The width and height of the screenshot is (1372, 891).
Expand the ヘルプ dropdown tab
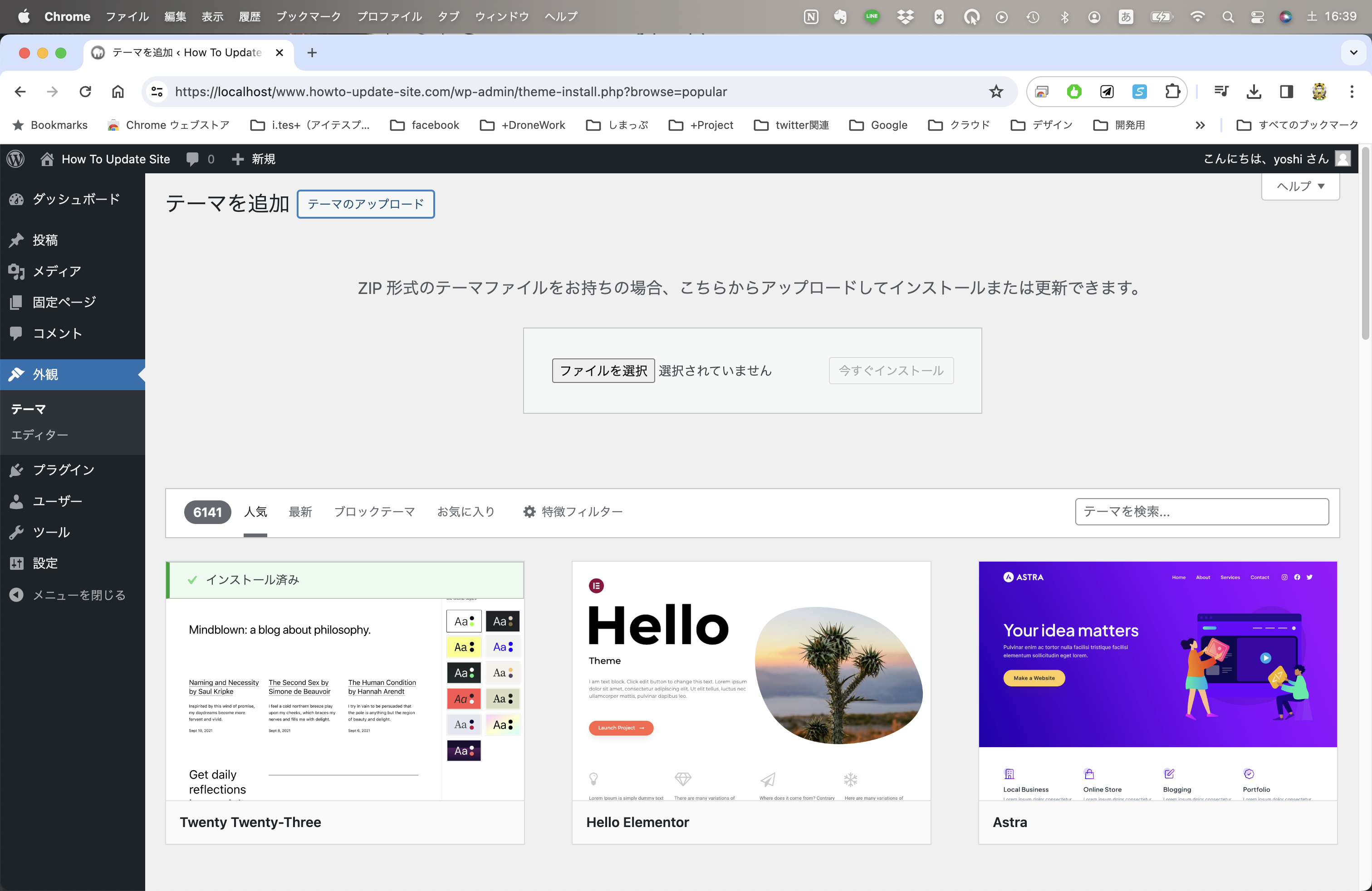[x=1300, y=186]
